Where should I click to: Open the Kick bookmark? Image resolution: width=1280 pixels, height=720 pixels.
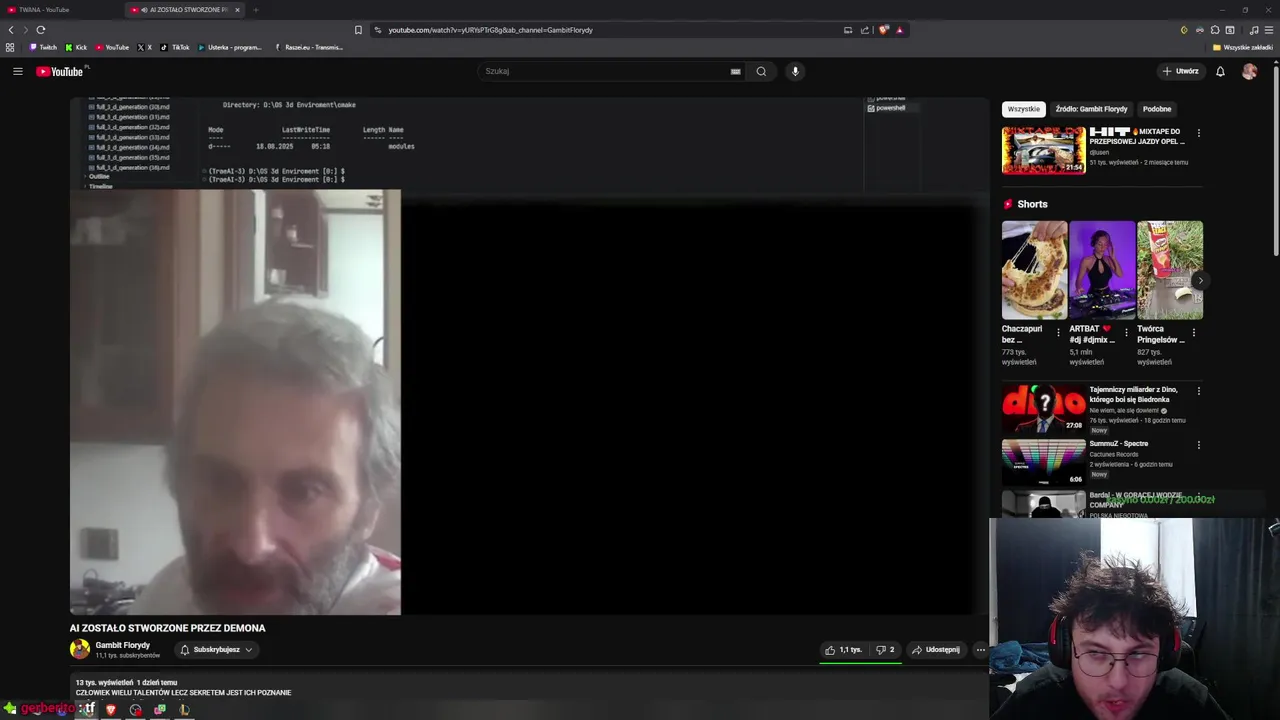[77, 47]
